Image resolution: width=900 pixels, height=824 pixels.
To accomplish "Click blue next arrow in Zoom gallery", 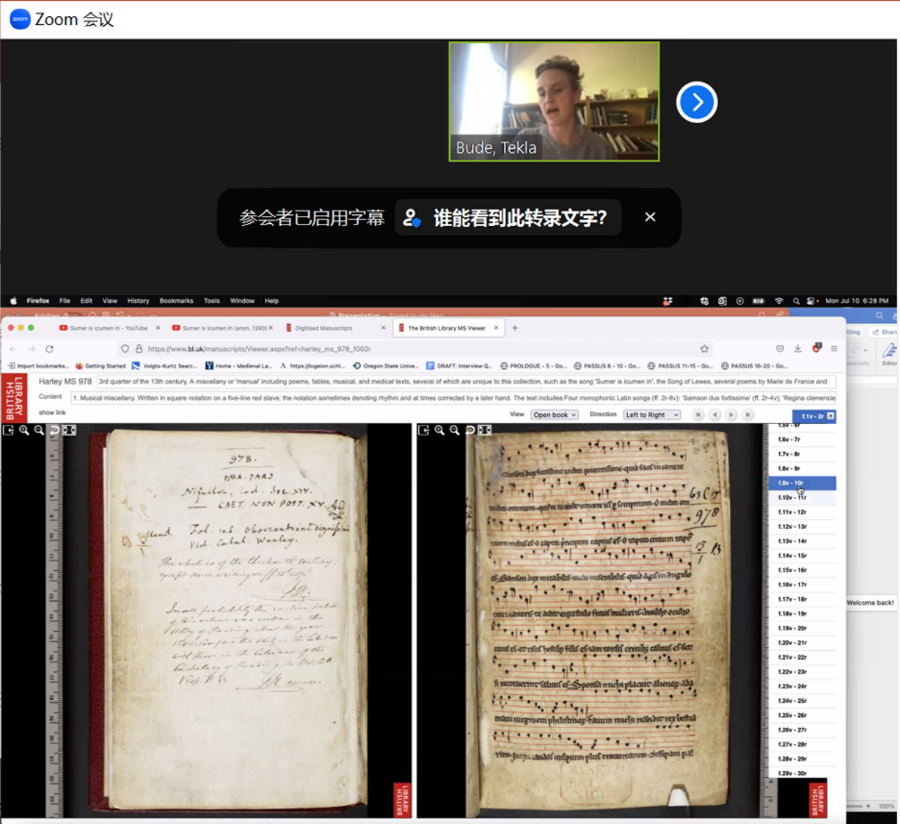I will pos(697,102).
